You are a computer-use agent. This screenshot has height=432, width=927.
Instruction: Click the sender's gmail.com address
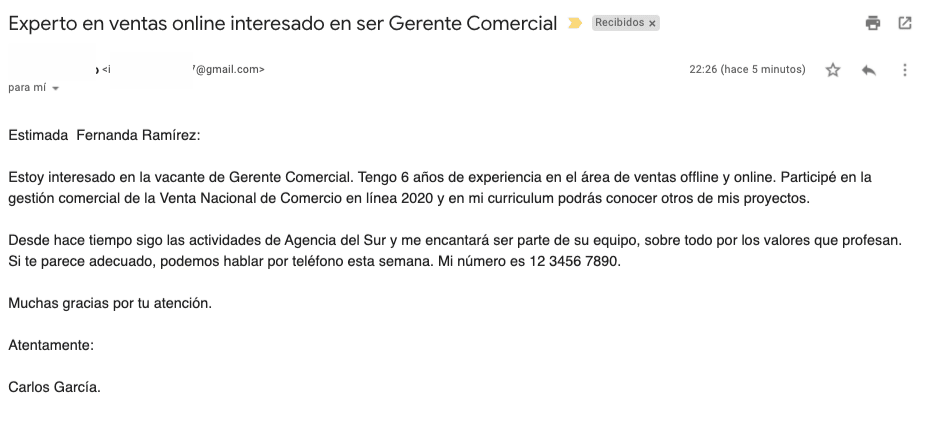(x=183, y=69)
